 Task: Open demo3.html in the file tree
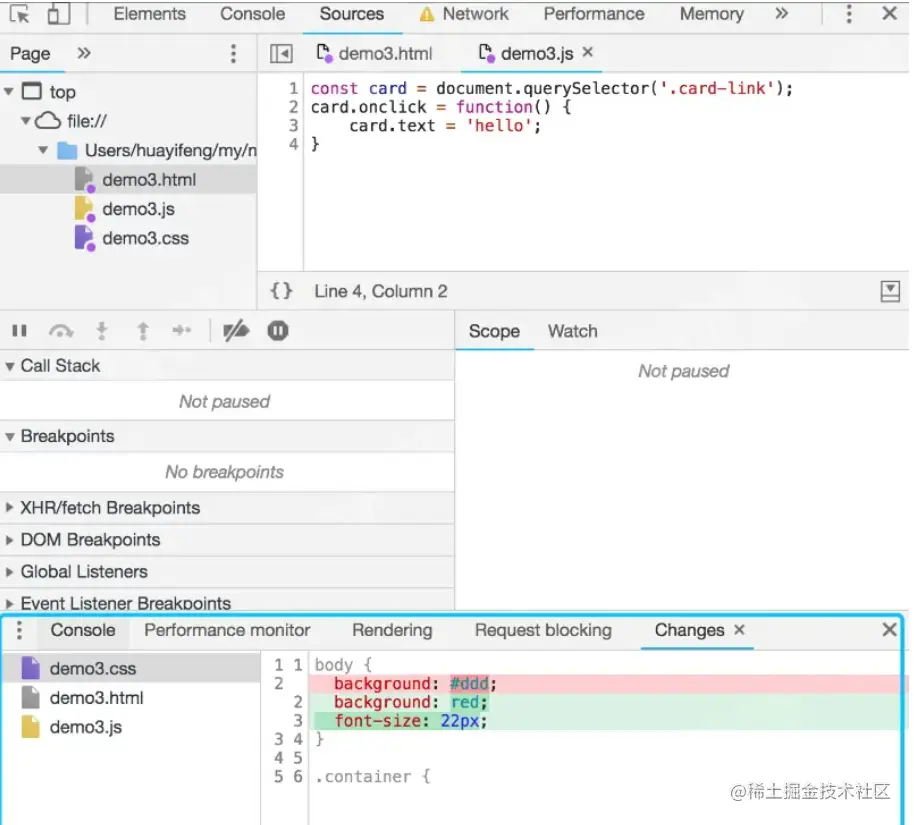(128, 180)
